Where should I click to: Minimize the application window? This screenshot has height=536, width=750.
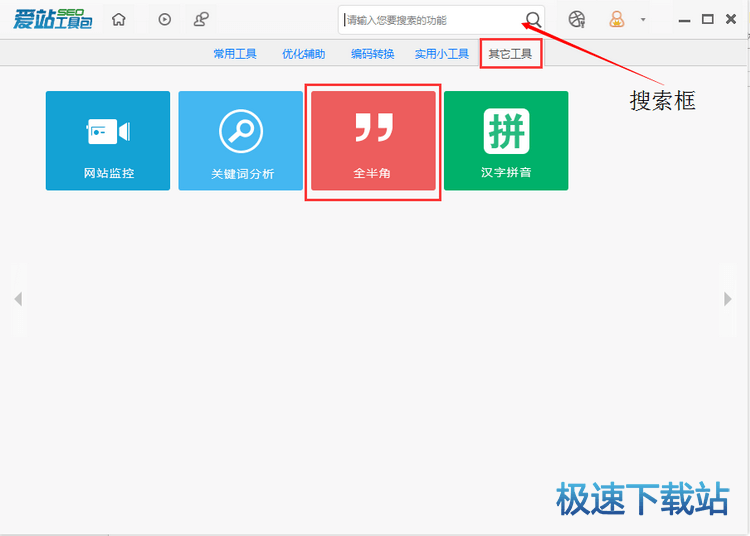684,20
